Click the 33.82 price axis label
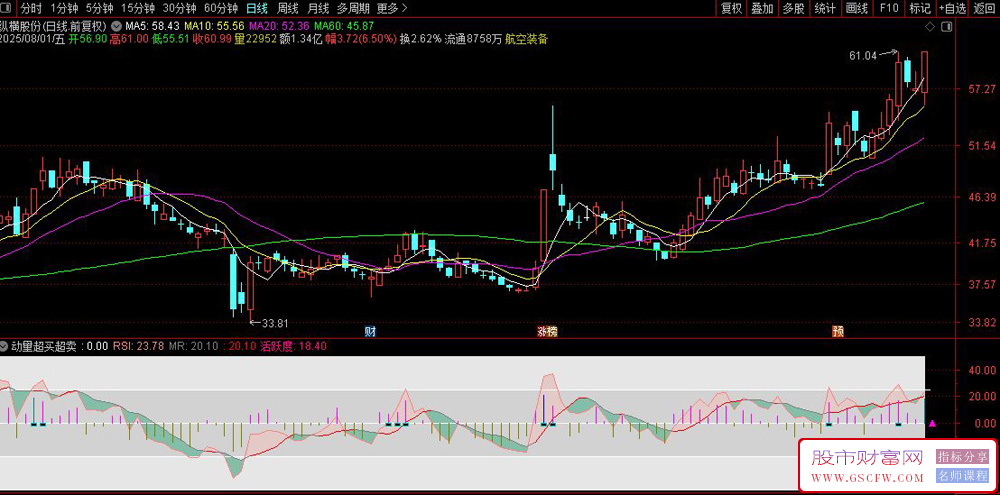Viewport: 1000px width, 495px height. pos(982,321)
